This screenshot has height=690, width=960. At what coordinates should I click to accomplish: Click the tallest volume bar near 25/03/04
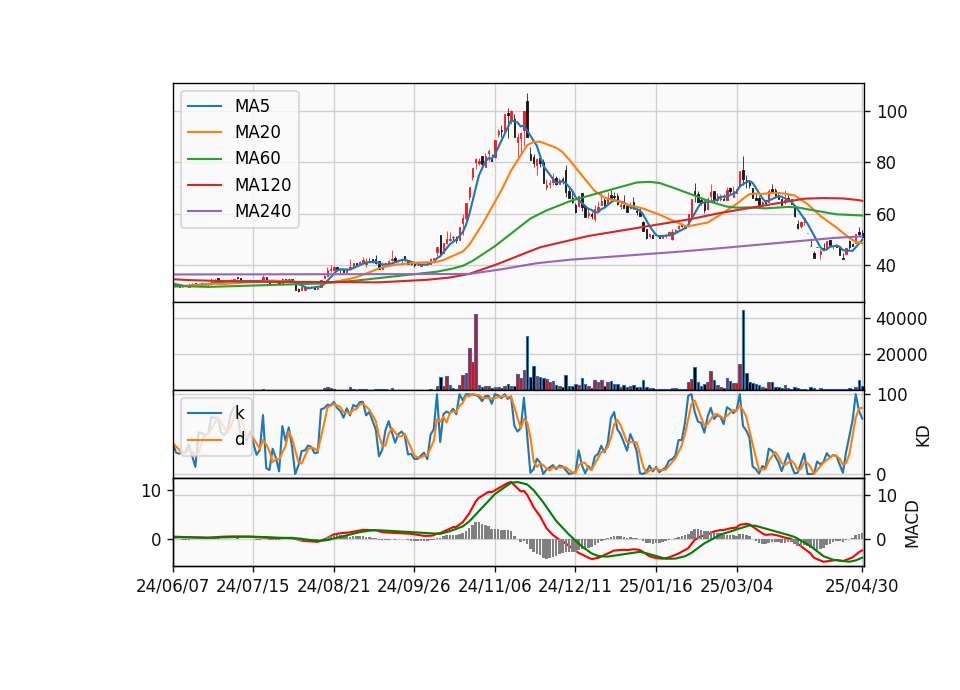click(743, 350)
